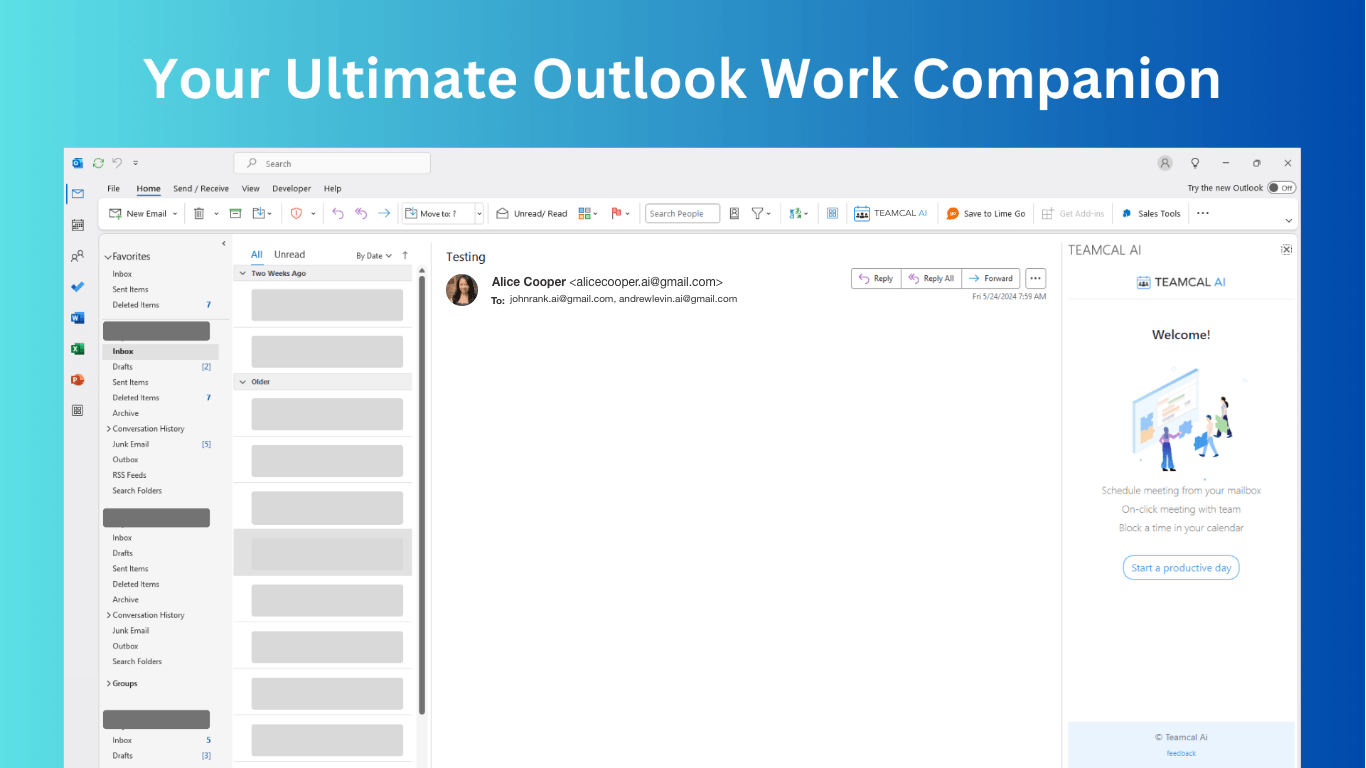Collapse the Older message group

coord(242,382)
